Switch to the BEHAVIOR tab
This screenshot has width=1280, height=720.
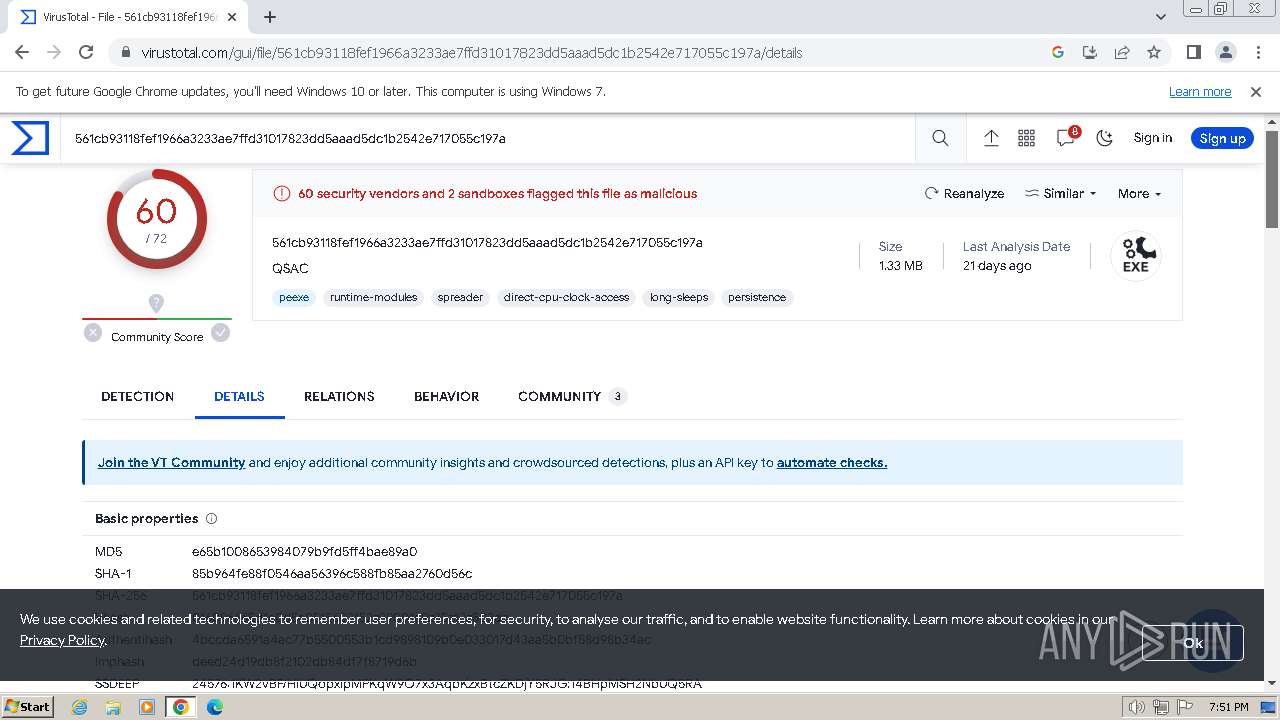(x=446, y=397)
